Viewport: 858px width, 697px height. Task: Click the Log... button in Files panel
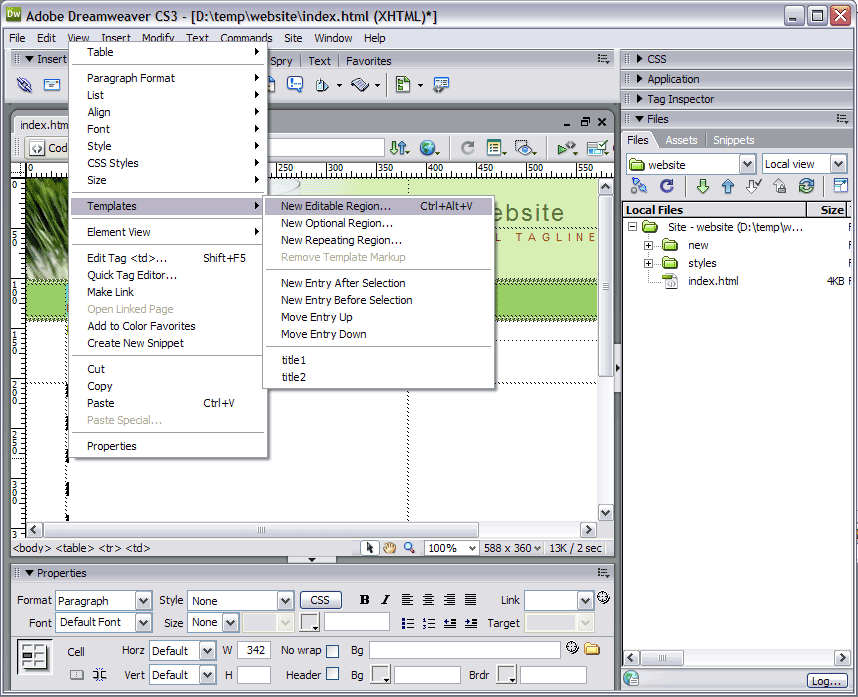pyautogui.click(x=826, y=681)
